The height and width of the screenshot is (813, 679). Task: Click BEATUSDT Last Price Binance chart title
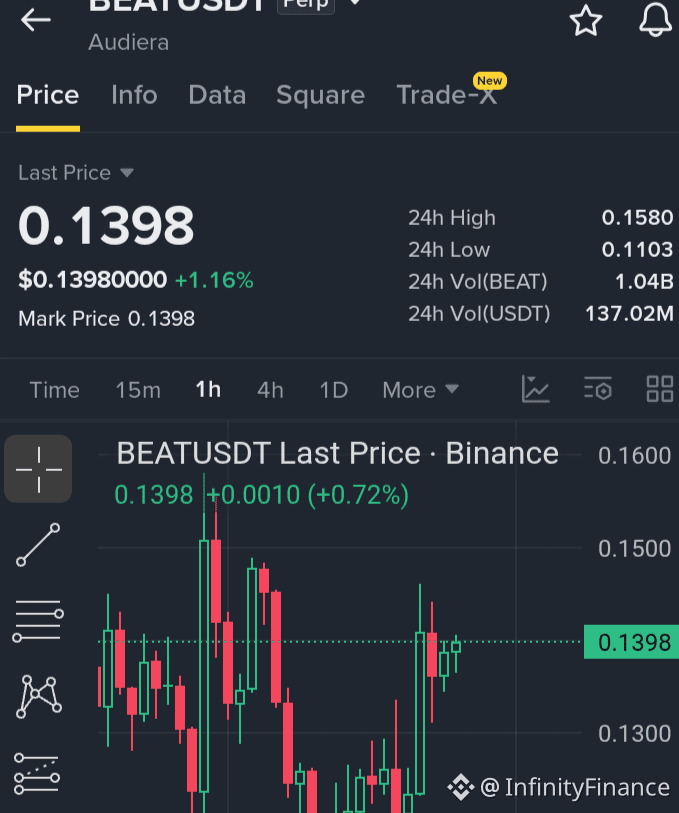(x=337, y=454)
